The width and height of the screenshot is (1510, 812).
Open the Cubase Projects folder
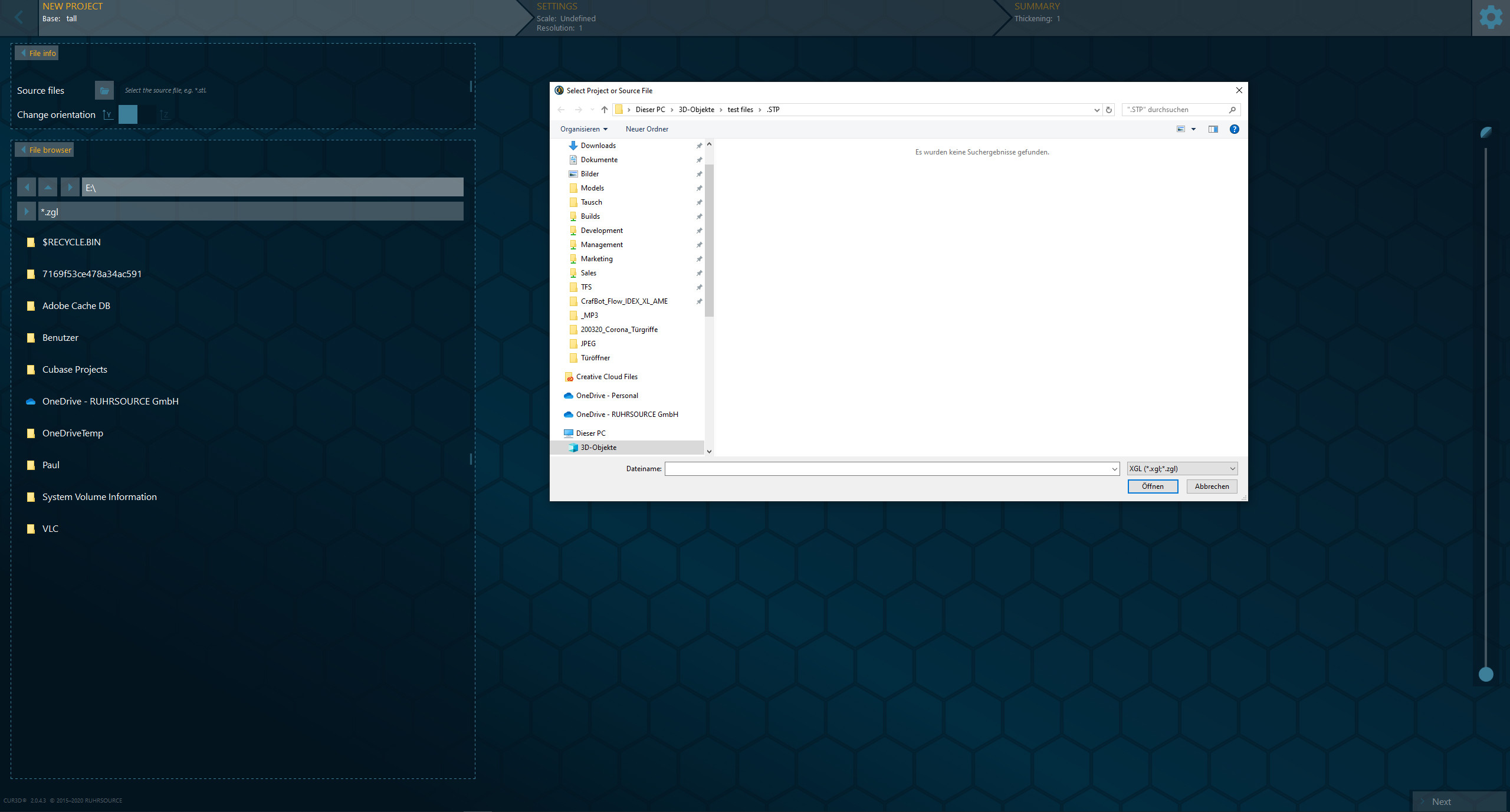click(74, 370)
